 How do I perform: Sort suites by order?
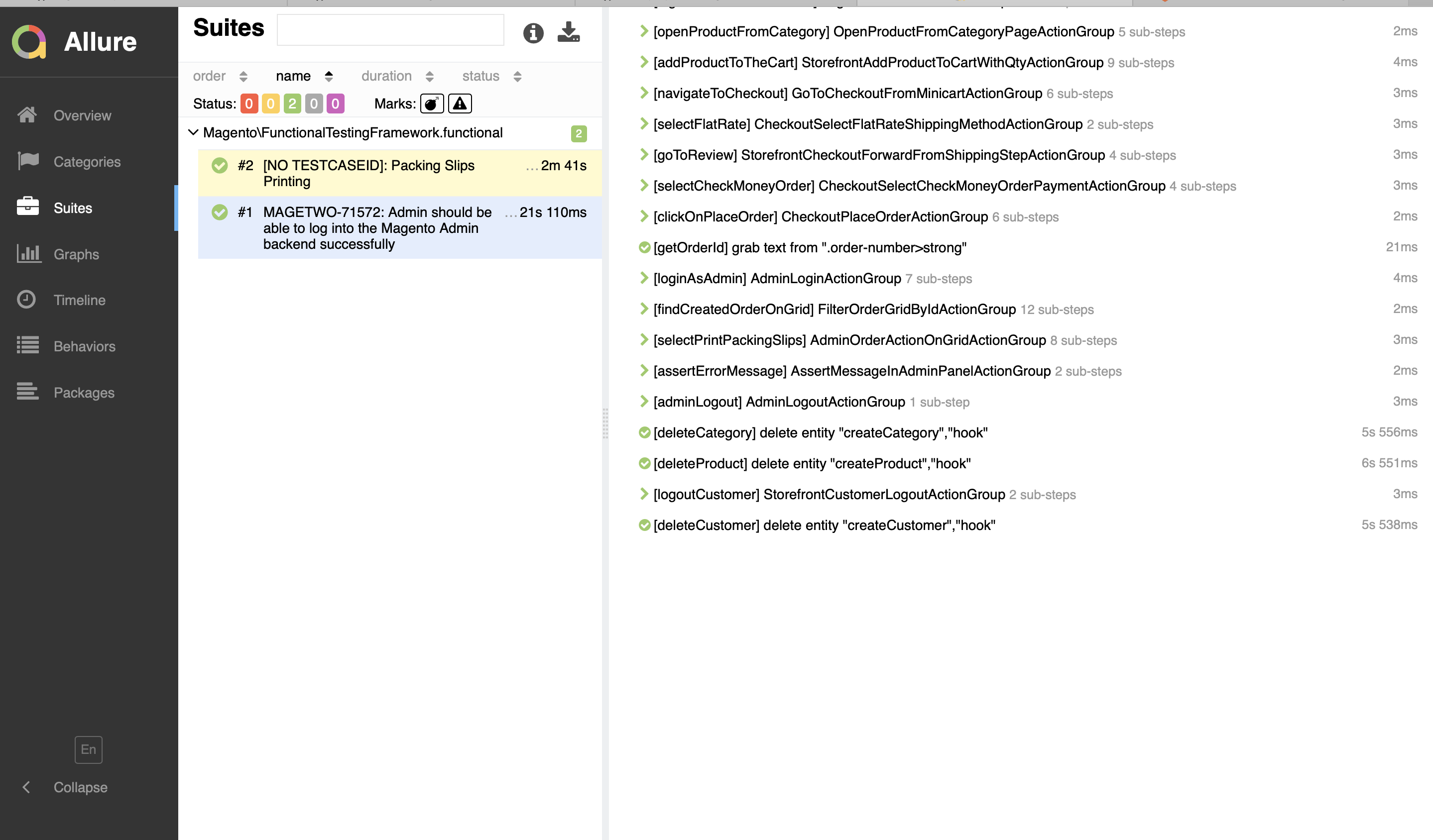coord(220,76)
